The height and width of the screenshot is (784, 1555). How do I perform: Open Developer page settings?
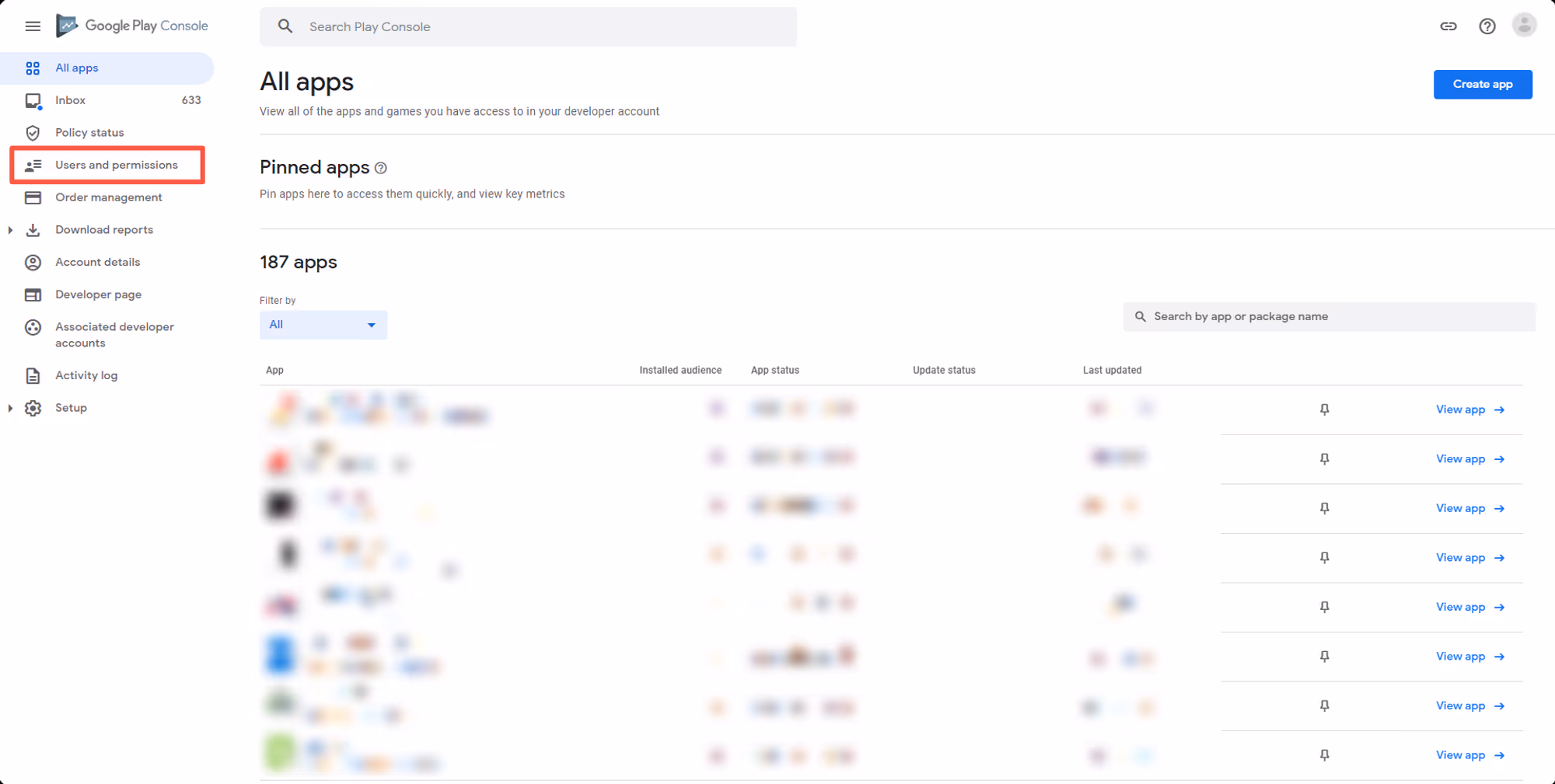tap(107, 294)
